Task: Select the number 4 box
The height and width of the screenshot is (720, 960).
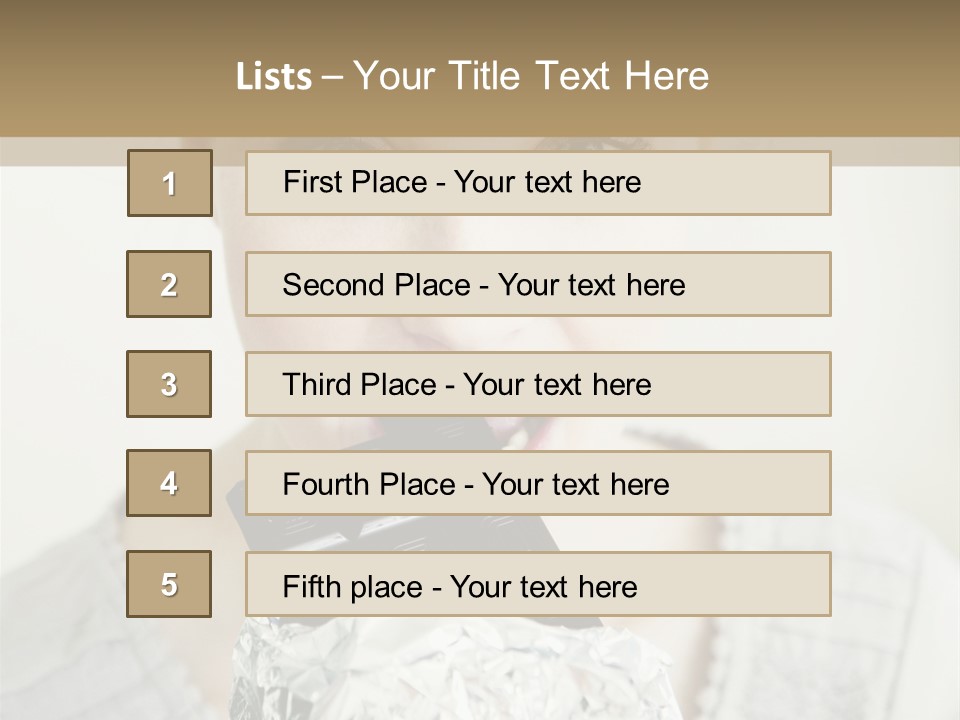Action: click(x=169, y=483)
